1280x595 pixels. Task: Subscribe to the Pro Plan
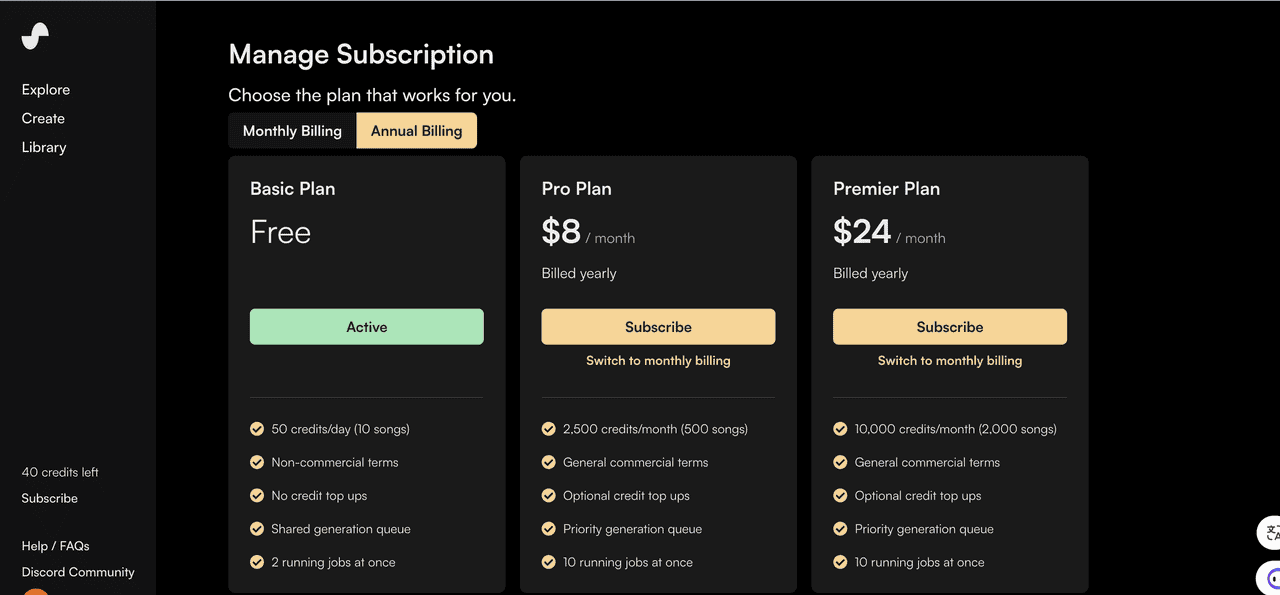pos(658,327)
